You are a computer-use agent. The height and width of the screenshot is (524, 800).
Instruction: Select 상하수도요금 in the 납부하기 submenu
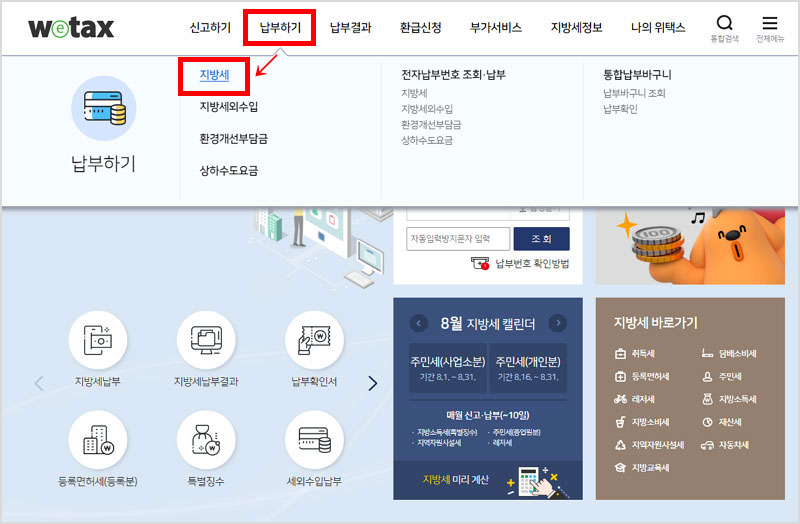point(229,170)
